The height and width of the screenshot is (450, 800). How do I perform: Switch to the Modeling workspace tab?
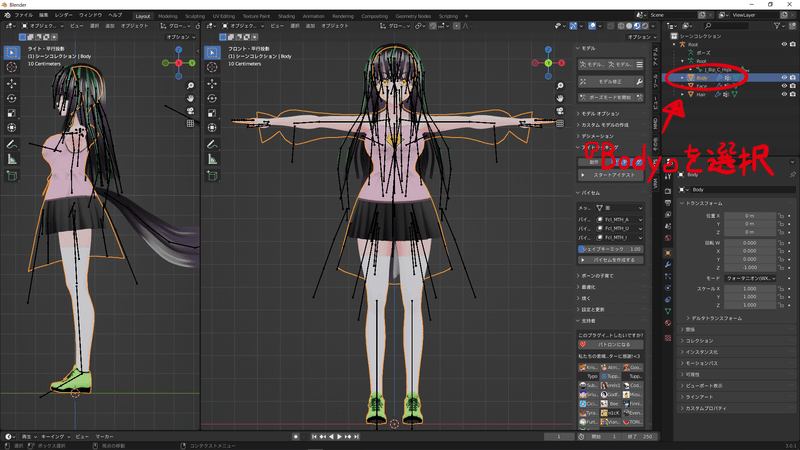coord(167,16)
